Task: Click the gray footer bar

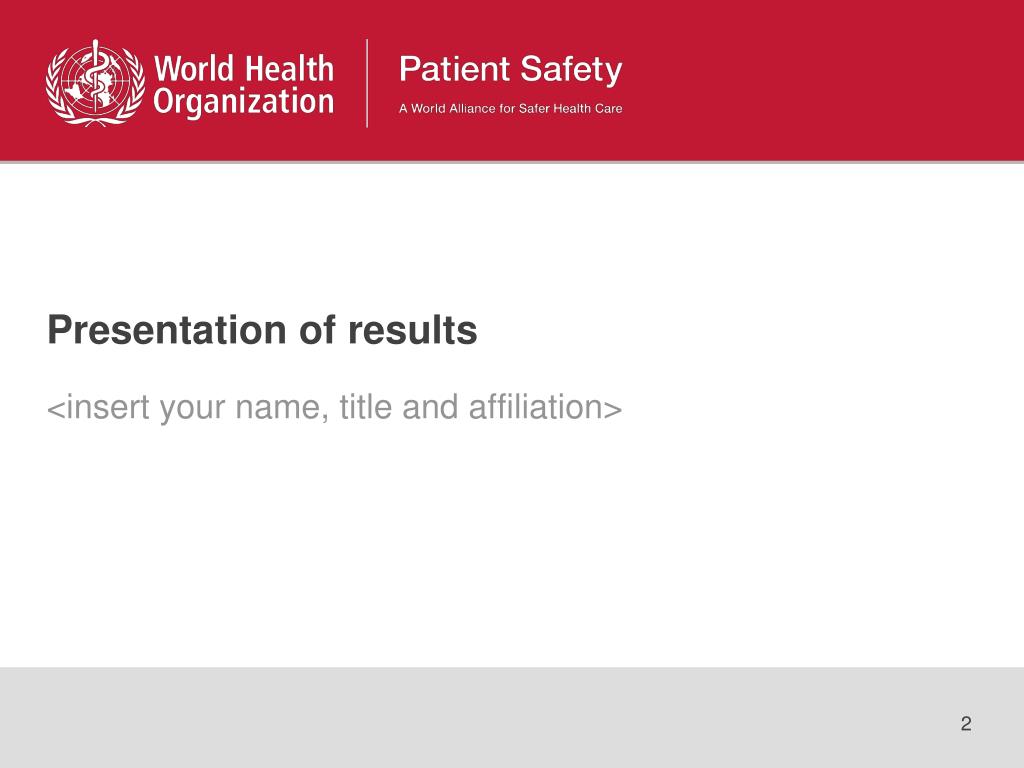Action: click(x=512, y=717)
